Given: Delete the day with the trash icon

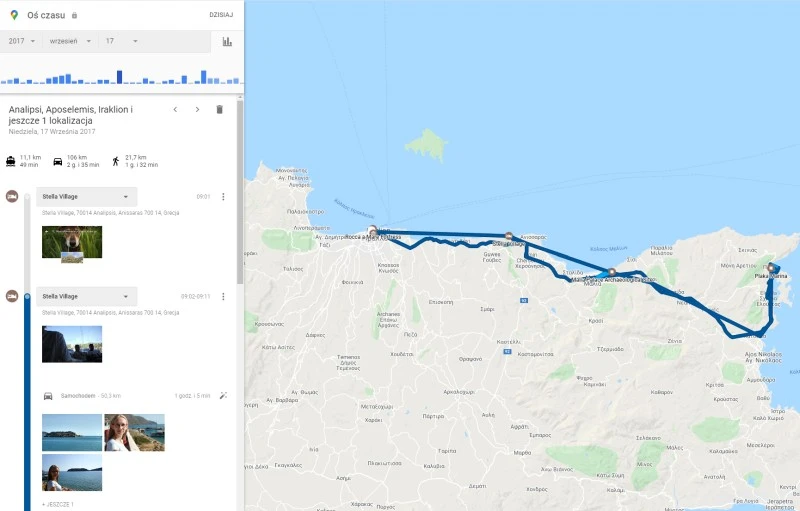Looking at the screenshot, I should click(x=220, y=109).
